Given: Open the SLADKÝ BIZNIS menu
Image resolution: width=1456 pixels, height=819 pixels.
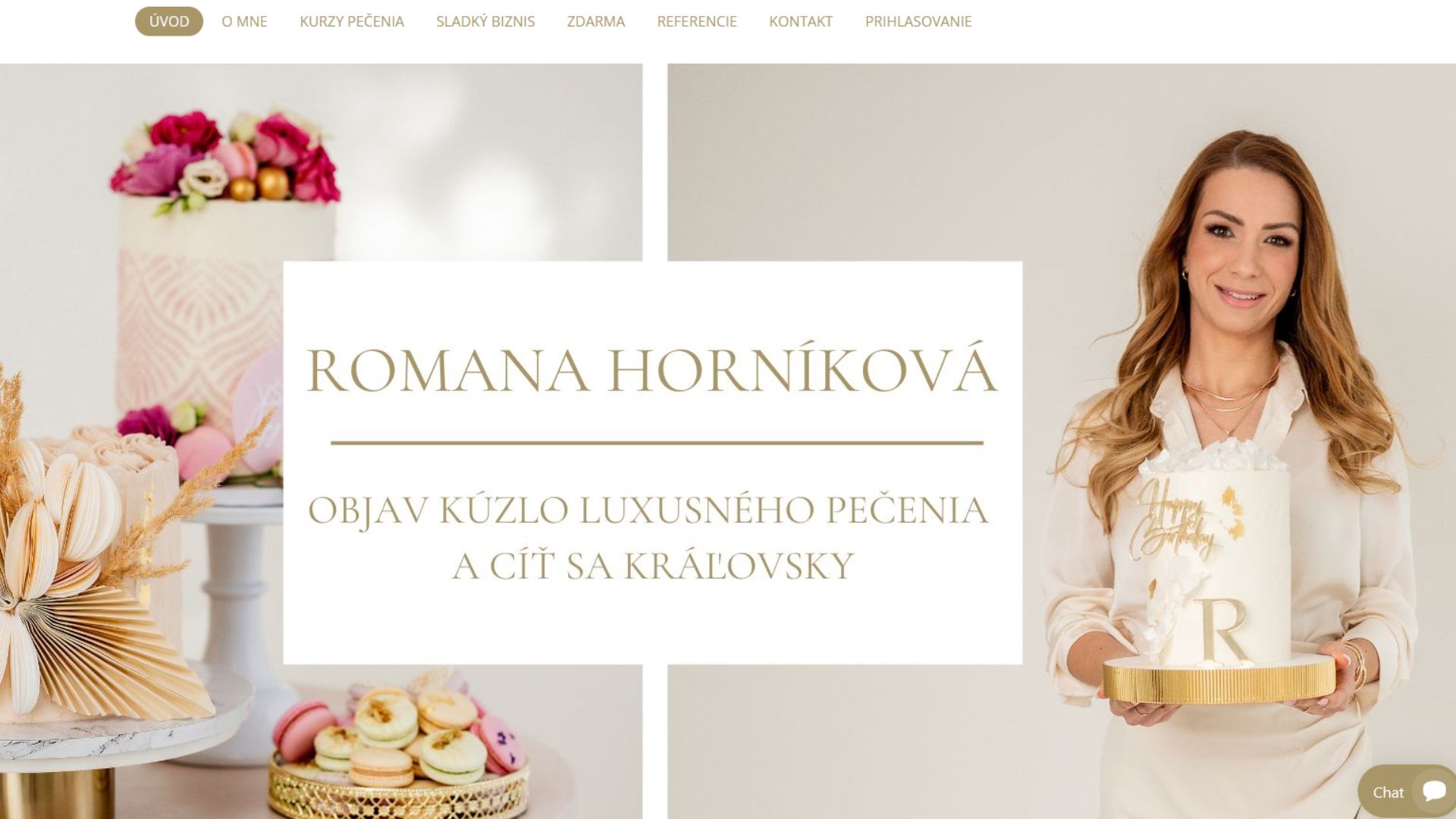Looking at the screenshot, I should click(485, 21).
